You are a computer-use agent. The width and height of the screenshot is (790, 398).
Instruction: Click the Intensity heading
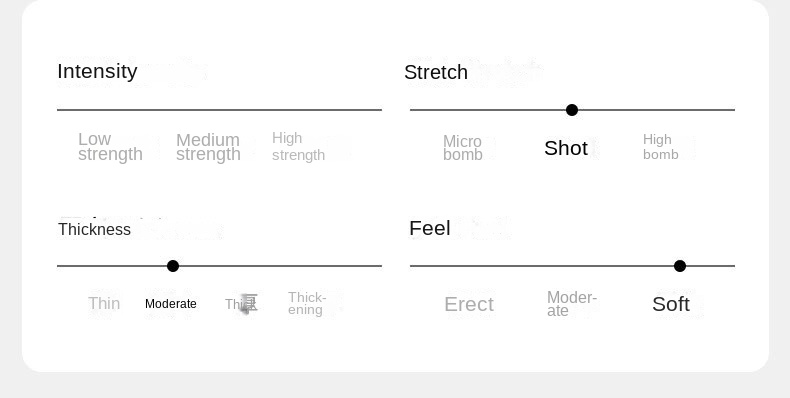[97, 72]
